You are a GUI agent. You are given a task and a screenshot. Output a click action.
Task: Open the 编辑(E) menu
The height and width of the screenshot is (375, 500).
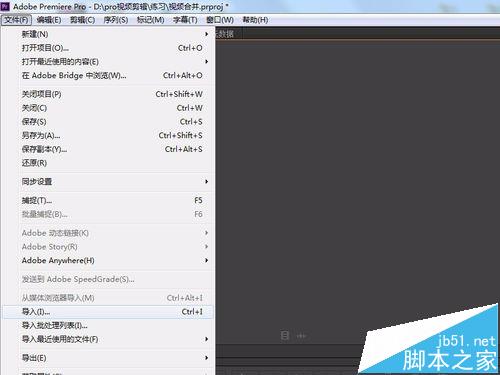[49, 20]
